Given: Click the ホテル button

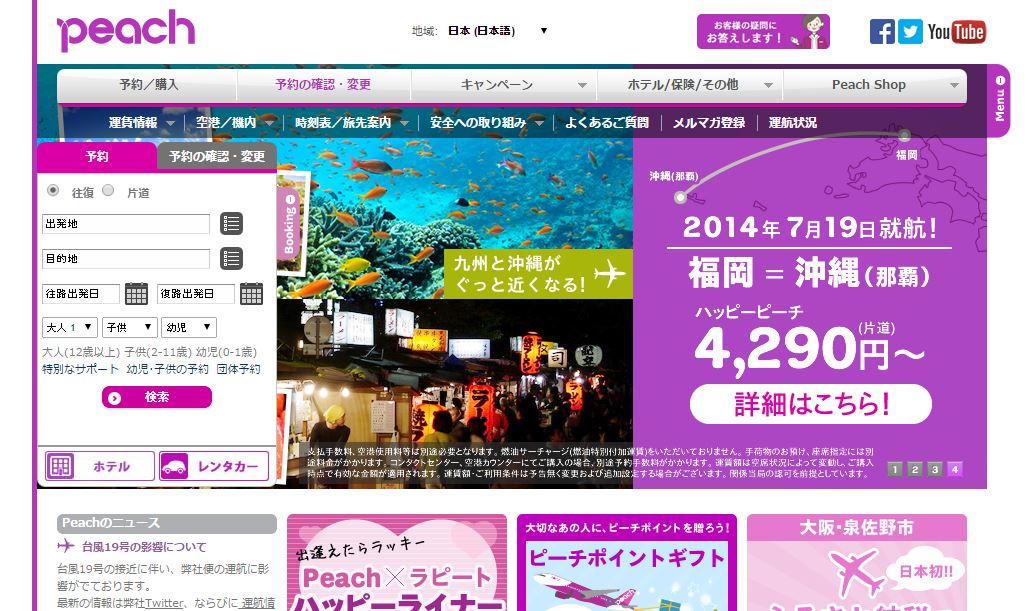Looking at the screenshot, I should pyautogui.click(x=100, y=466).
